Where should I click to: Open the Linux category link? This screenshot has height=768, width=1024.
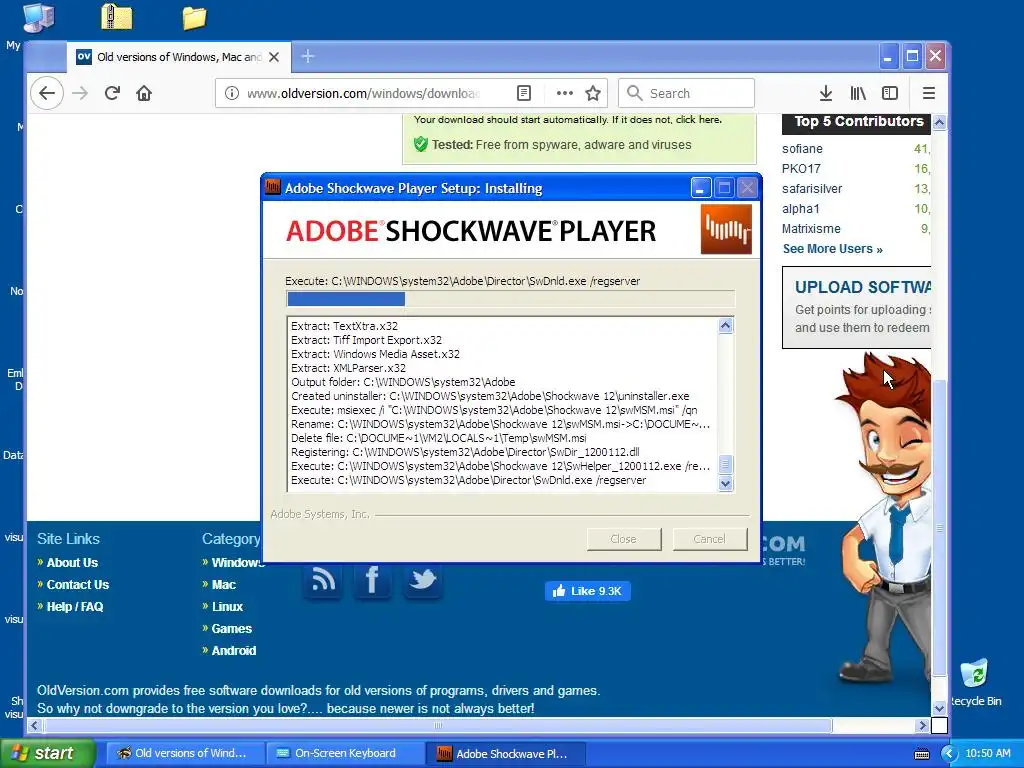[227, 607]
